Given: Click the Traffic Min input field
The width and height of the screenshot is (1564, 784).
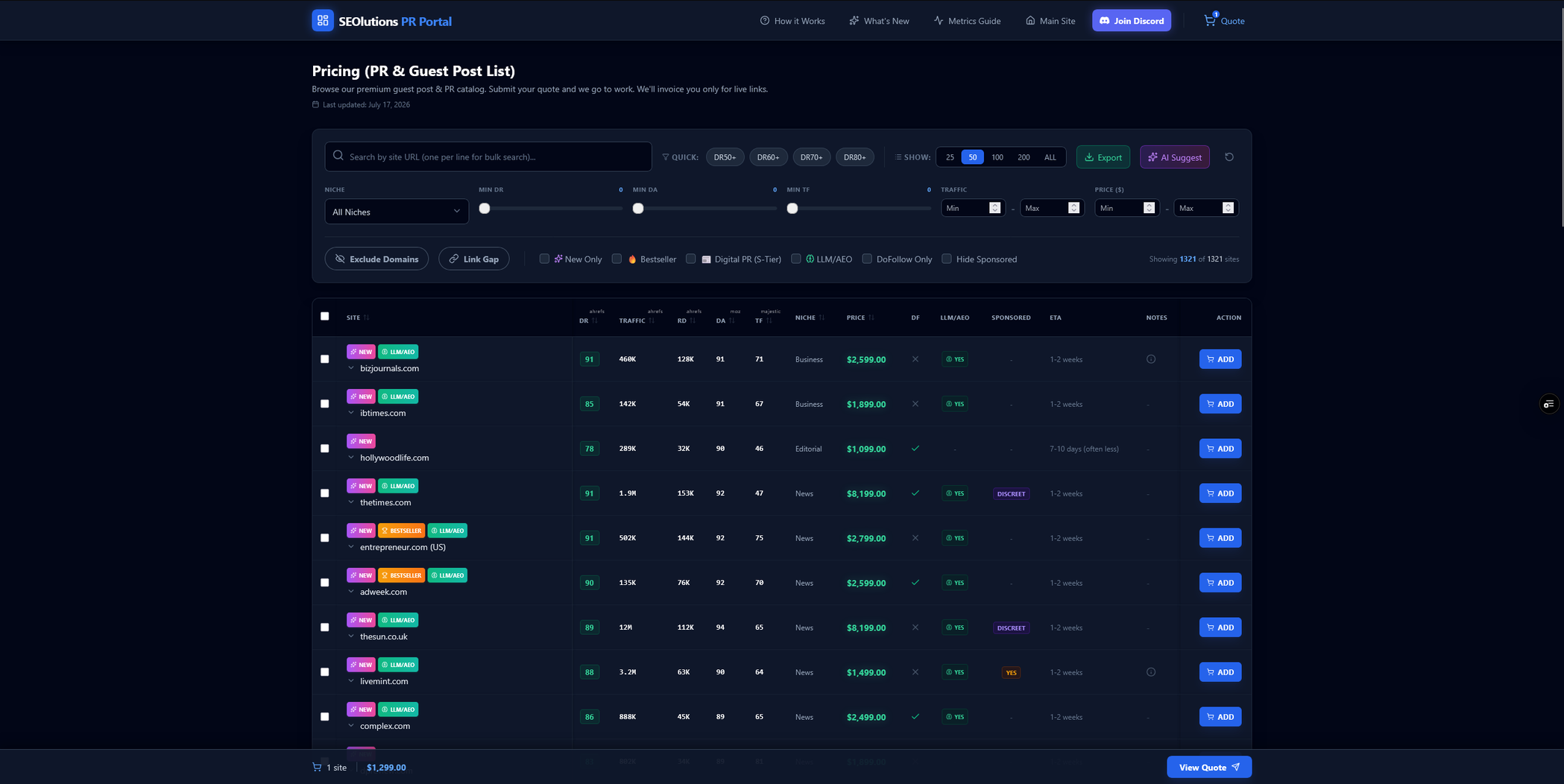Looking at the screenshot, I should tap(973, 208).
